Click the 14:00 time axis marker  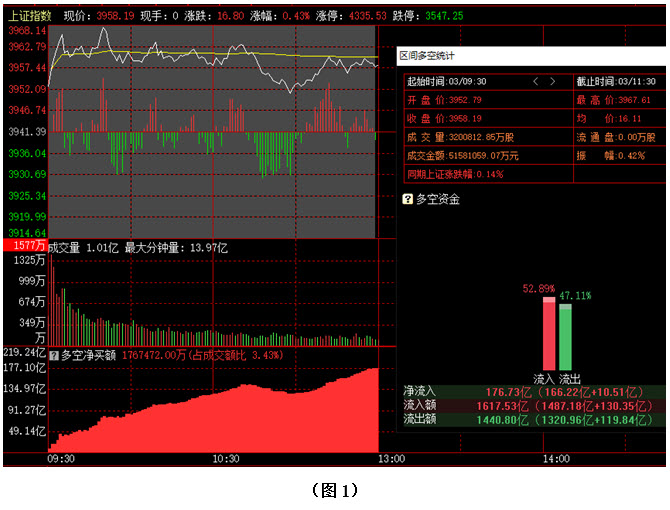point(556,459)
